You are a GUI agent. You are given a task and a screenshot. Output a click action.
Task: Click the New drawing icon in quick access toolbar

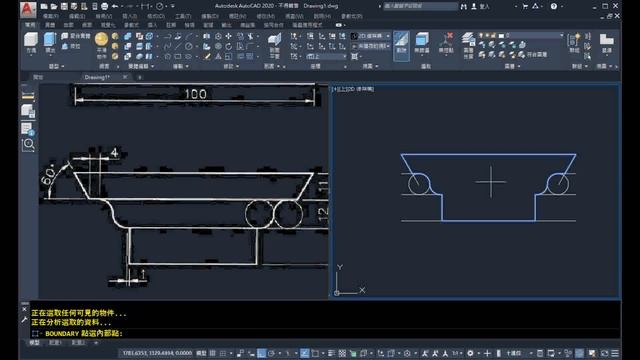tap(44, 6)
